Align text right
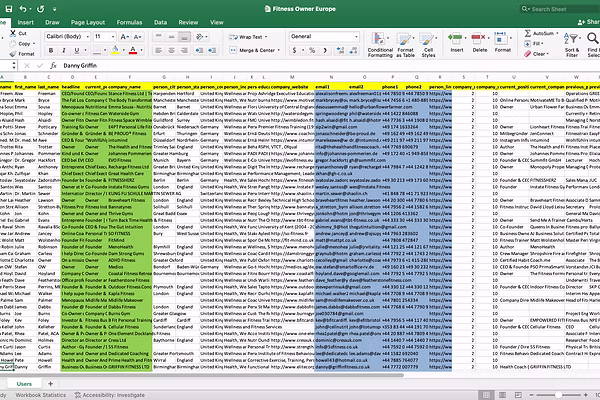Image resolution: width=600 pixels, height=400 pixels. click(x=184, y=51)
